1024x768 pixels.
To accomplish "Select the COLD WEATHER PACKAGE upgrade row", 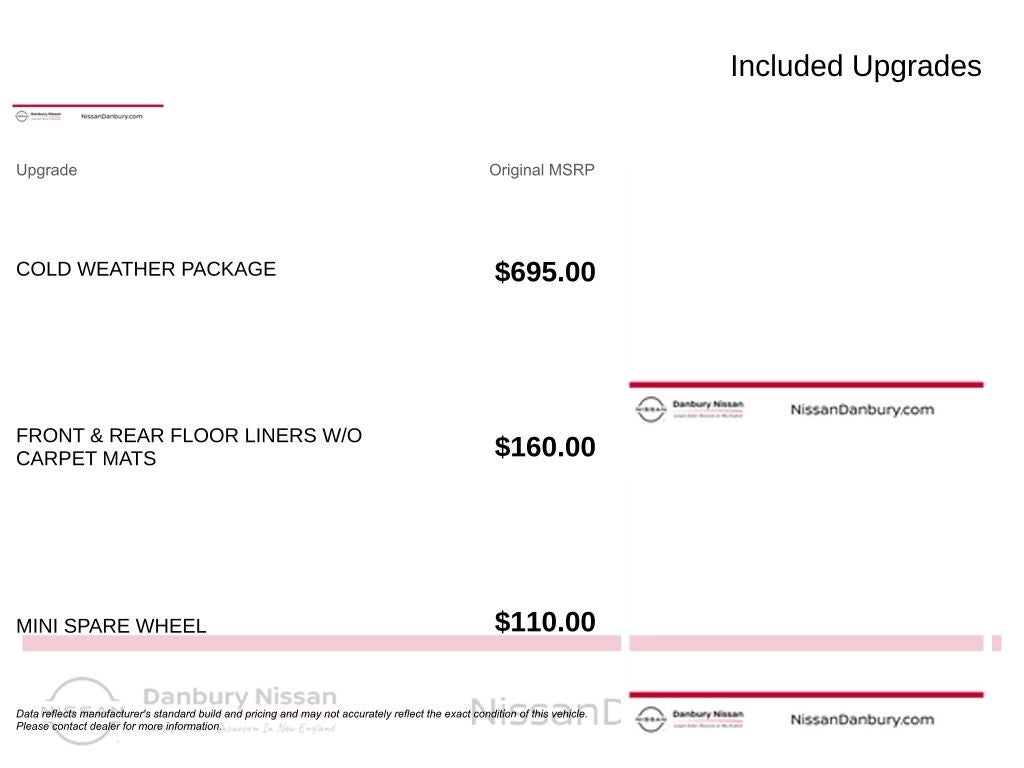I will click(146, 269).
